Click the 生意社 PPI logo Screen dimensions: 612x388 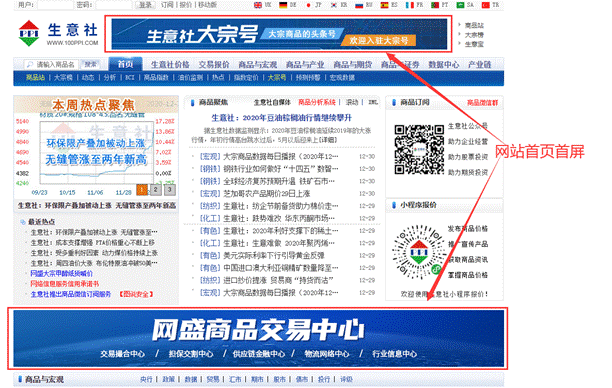(58, 33)
